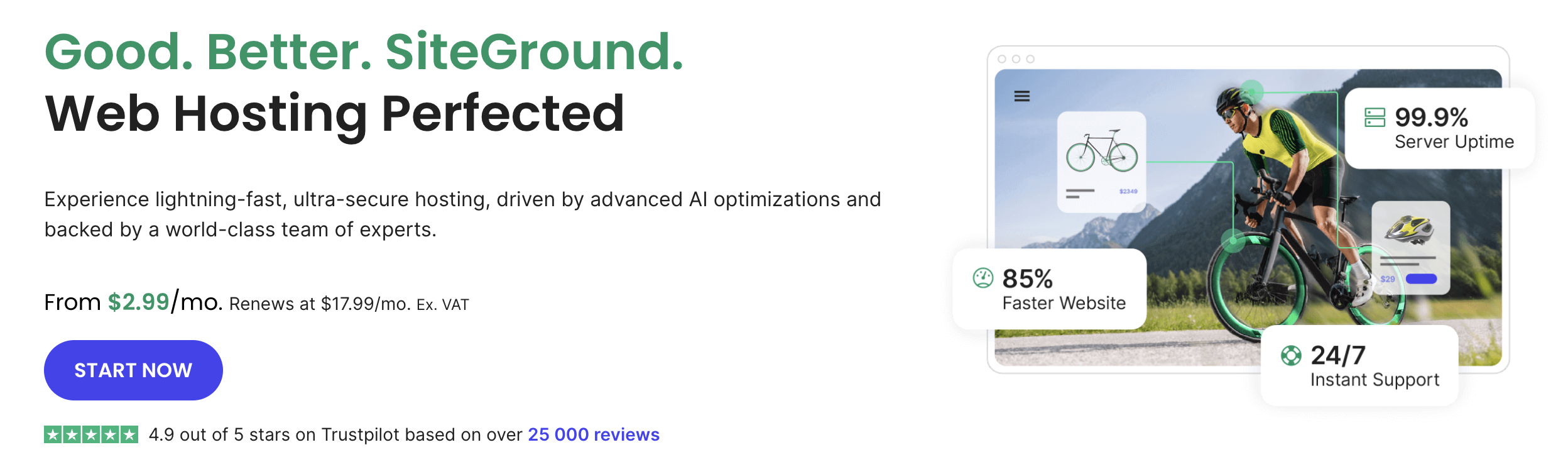Click the server uptime icon
Screen dimensions: 1568x474
(x=1375, y=118)
